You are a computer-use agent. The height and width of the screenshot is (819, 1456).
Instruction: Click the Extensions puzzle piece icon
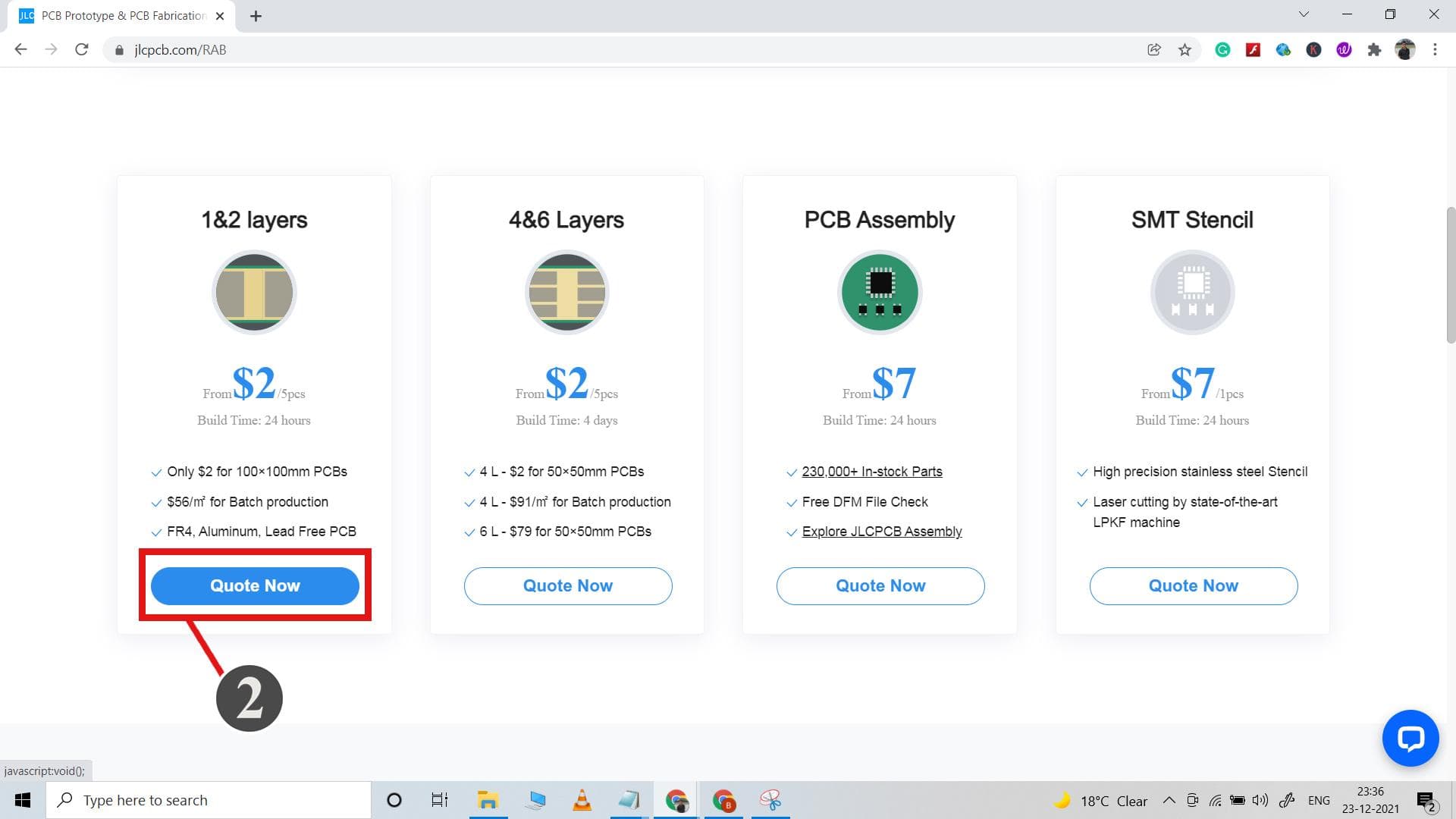pyautogui.click(x=1375, y=49)
